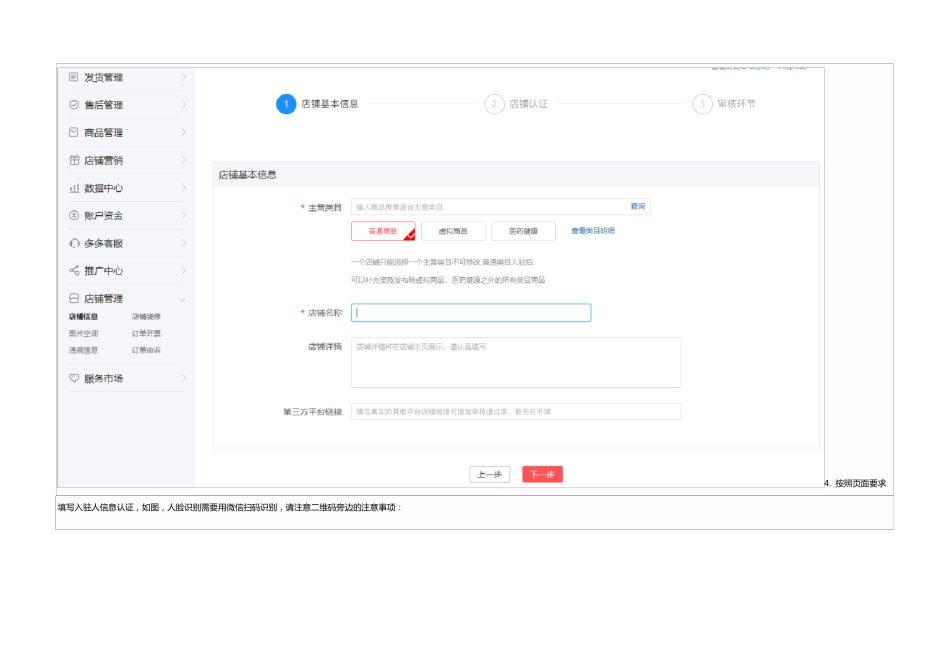Open 图片空间 submenu item

[83, 333]
